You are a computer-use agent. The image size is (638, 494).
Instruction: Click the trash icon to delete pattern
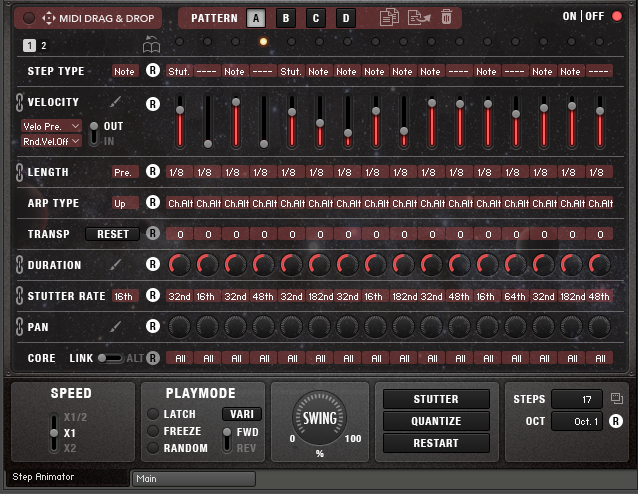[x=446, y=17]
